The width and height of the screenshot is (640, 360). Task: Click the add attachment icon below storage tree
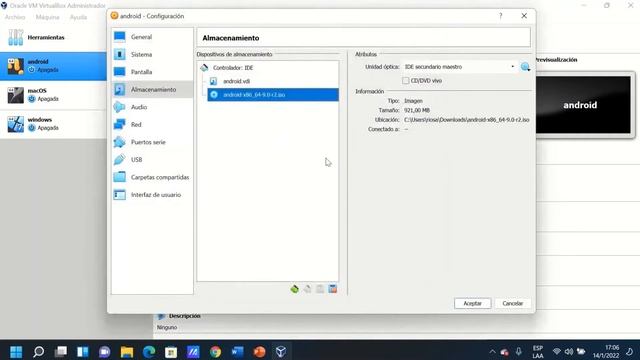pyautogui.click(x=320, y=289)
